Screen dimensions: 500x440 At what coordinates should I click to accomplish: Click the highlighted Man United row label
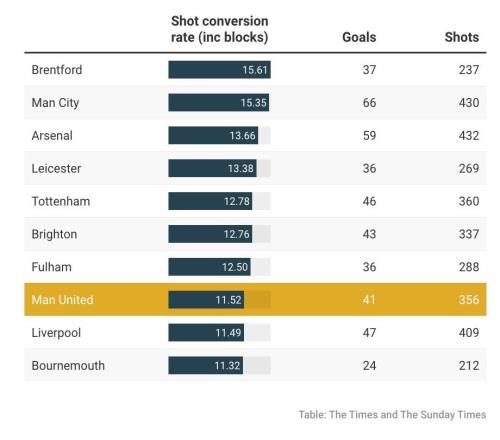[x=62, y=300]
